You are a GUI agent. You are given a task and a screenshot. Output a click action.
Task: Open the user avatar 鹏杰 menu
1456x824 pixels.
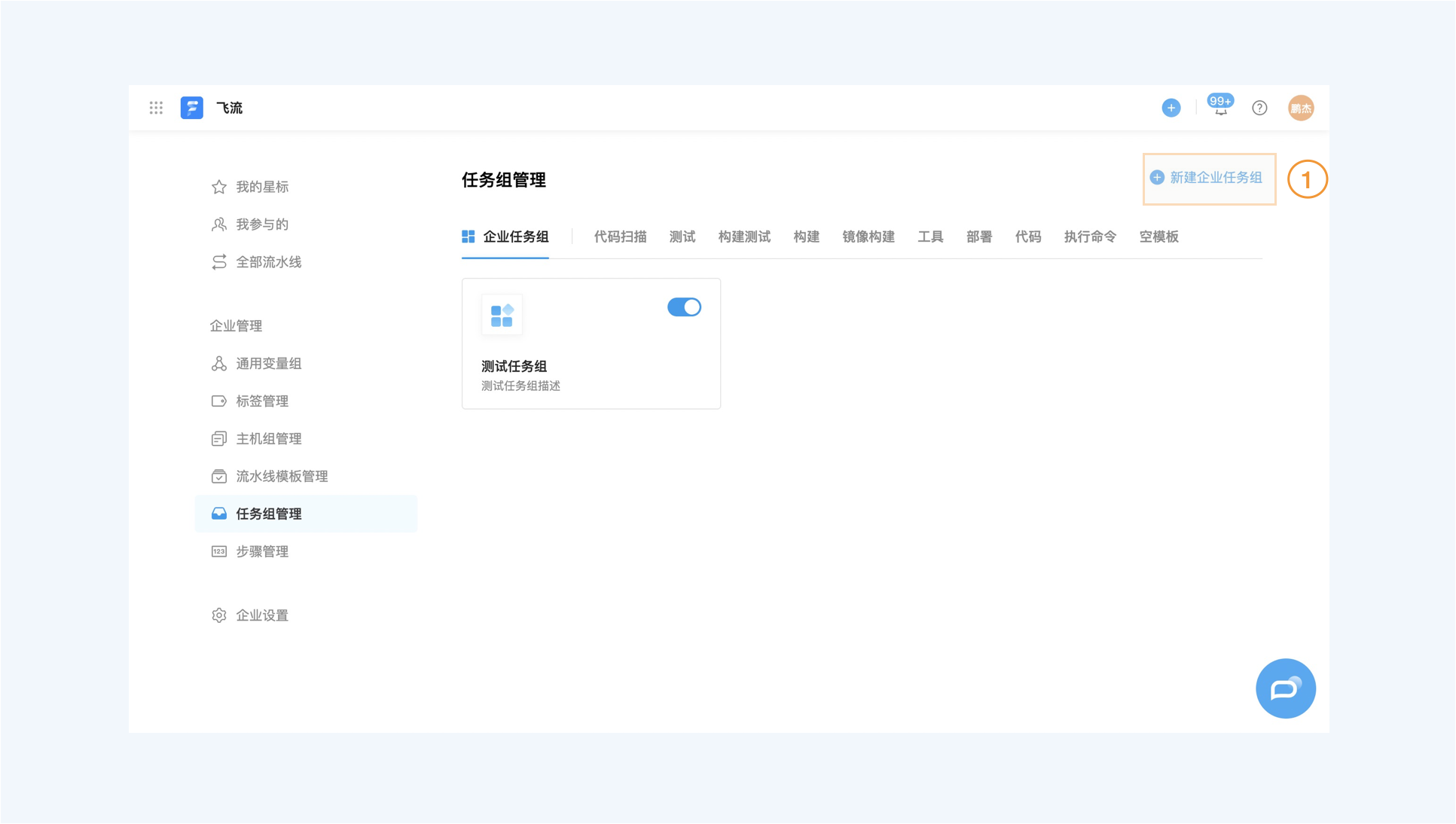coord(1301,108)
